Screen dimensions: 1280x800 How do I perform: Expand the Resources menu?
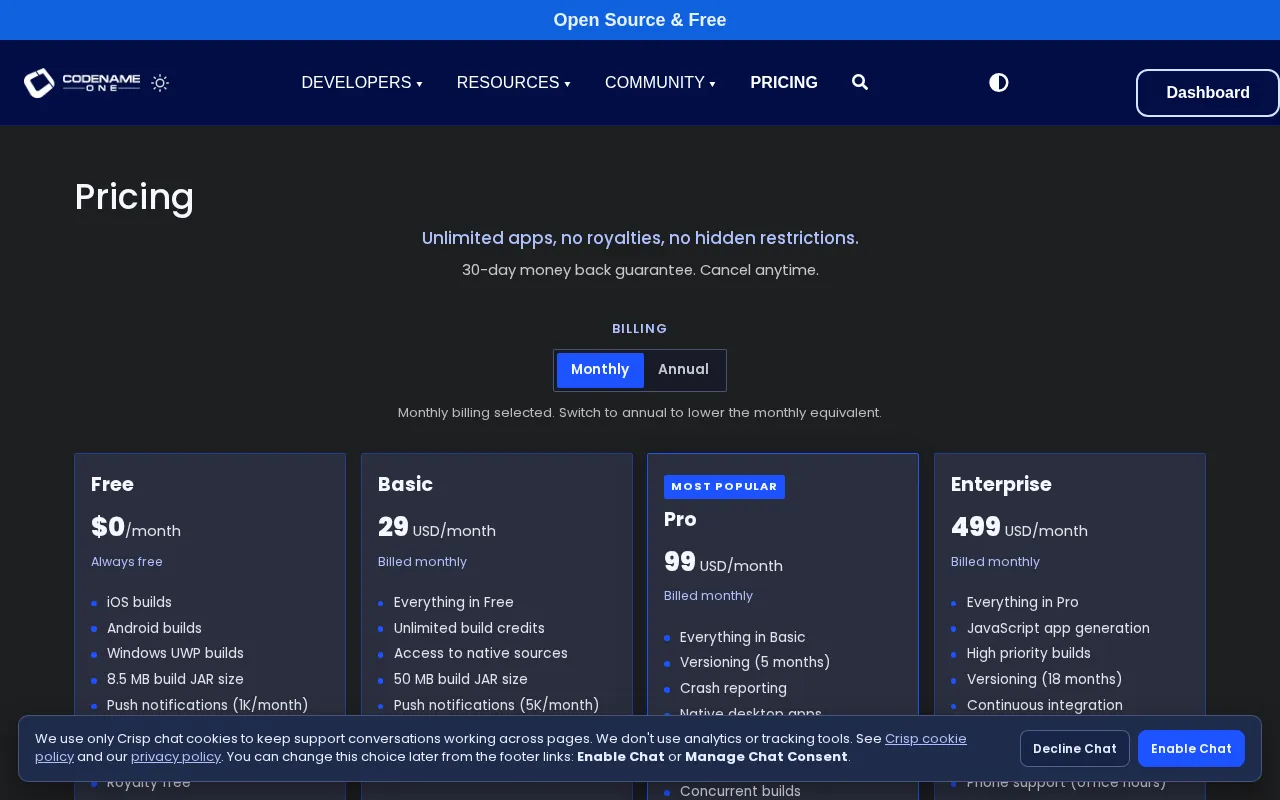[x=514, y=83]
